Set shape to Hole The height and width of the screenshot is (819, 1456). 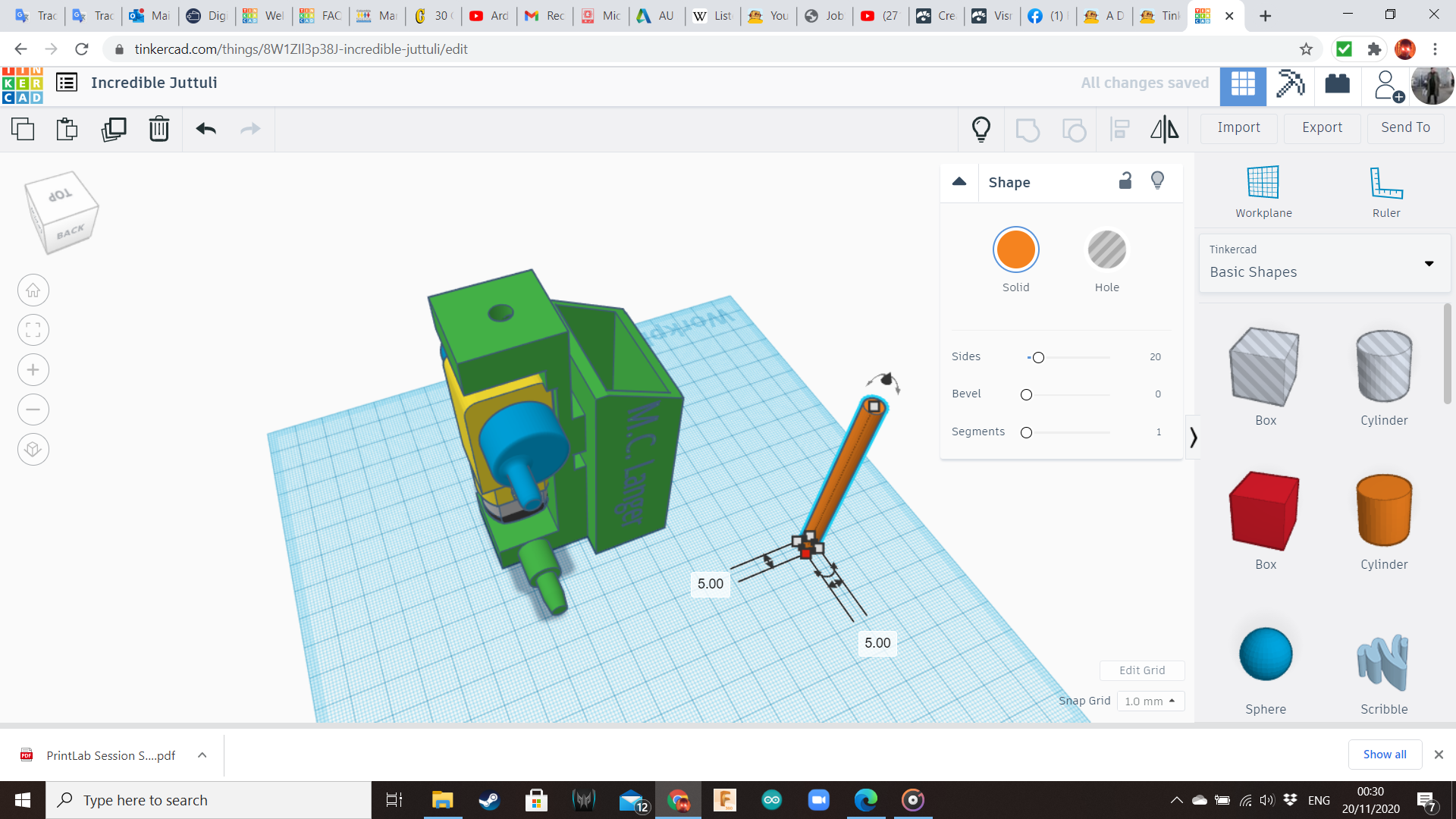[x=1106, y=250]
